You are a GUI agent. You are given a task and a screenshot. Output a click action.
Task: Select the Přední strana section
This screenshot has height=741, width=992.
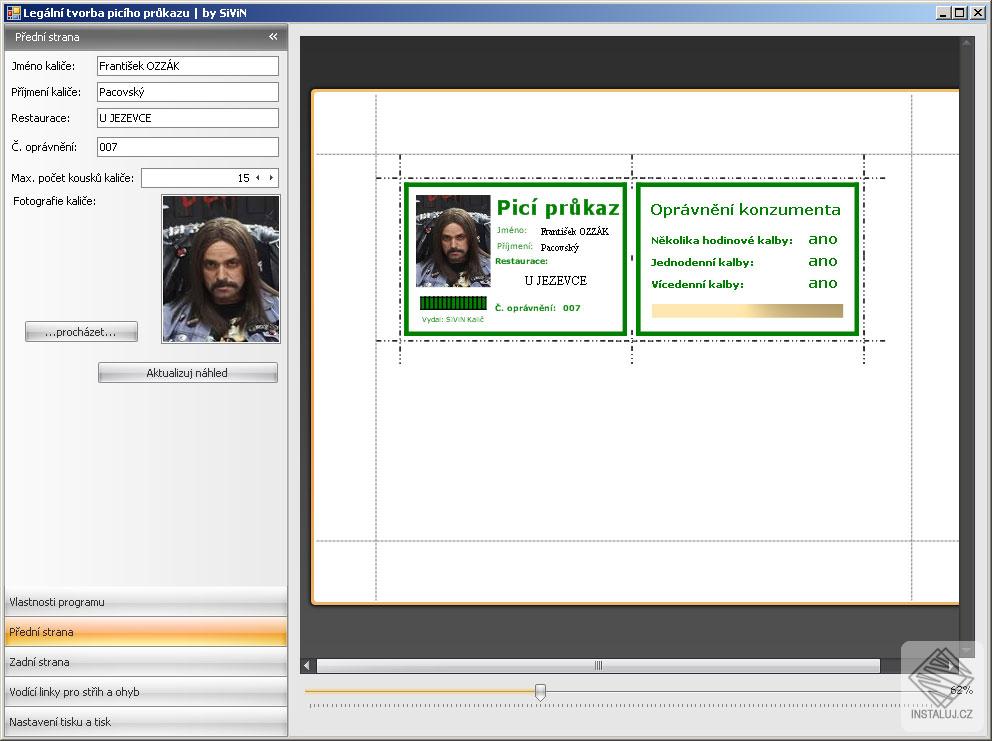coord(146,632)
